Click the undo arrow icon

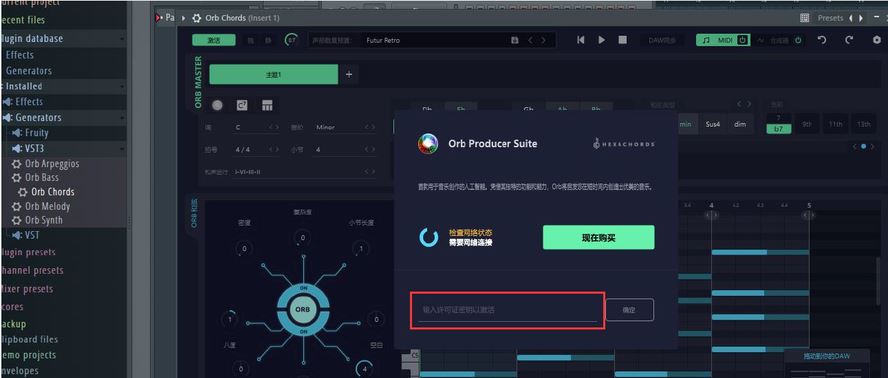[822, 40]
